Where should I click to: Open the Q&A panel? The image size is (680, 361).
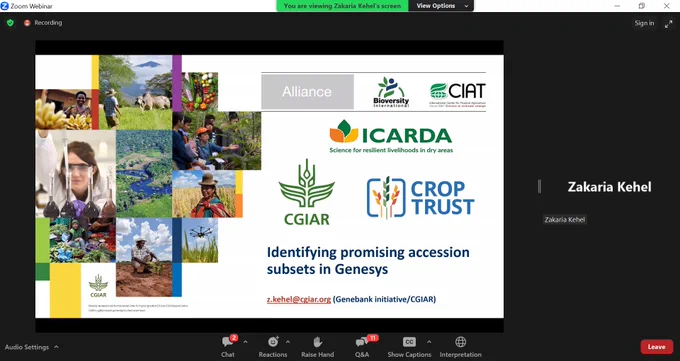[x=362, y=347]
